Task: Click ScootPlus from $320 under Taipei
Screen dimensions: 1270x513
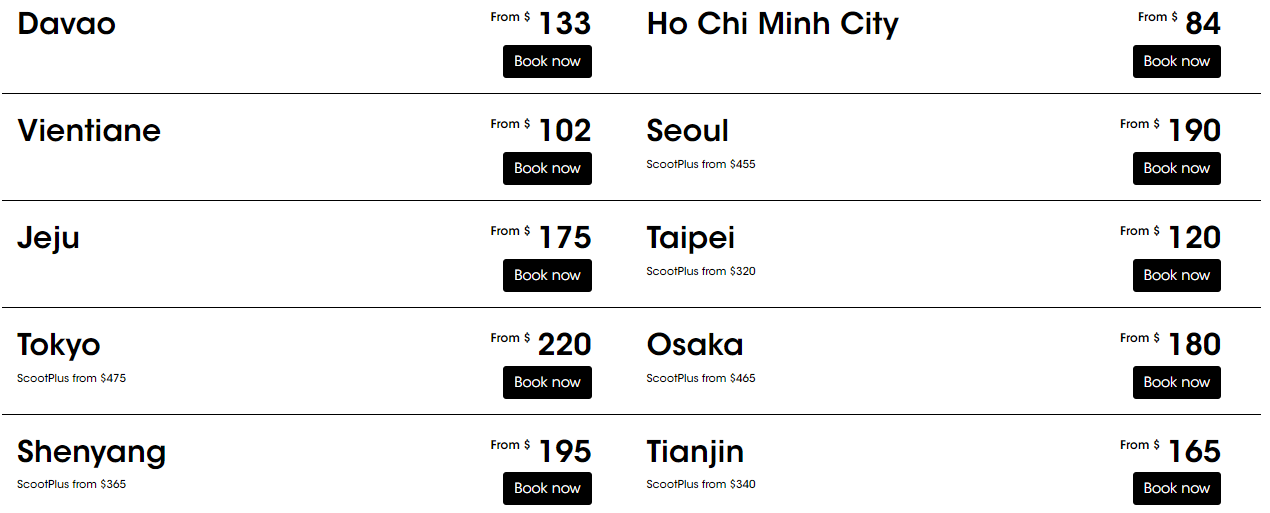Action: tap(700, 271)
